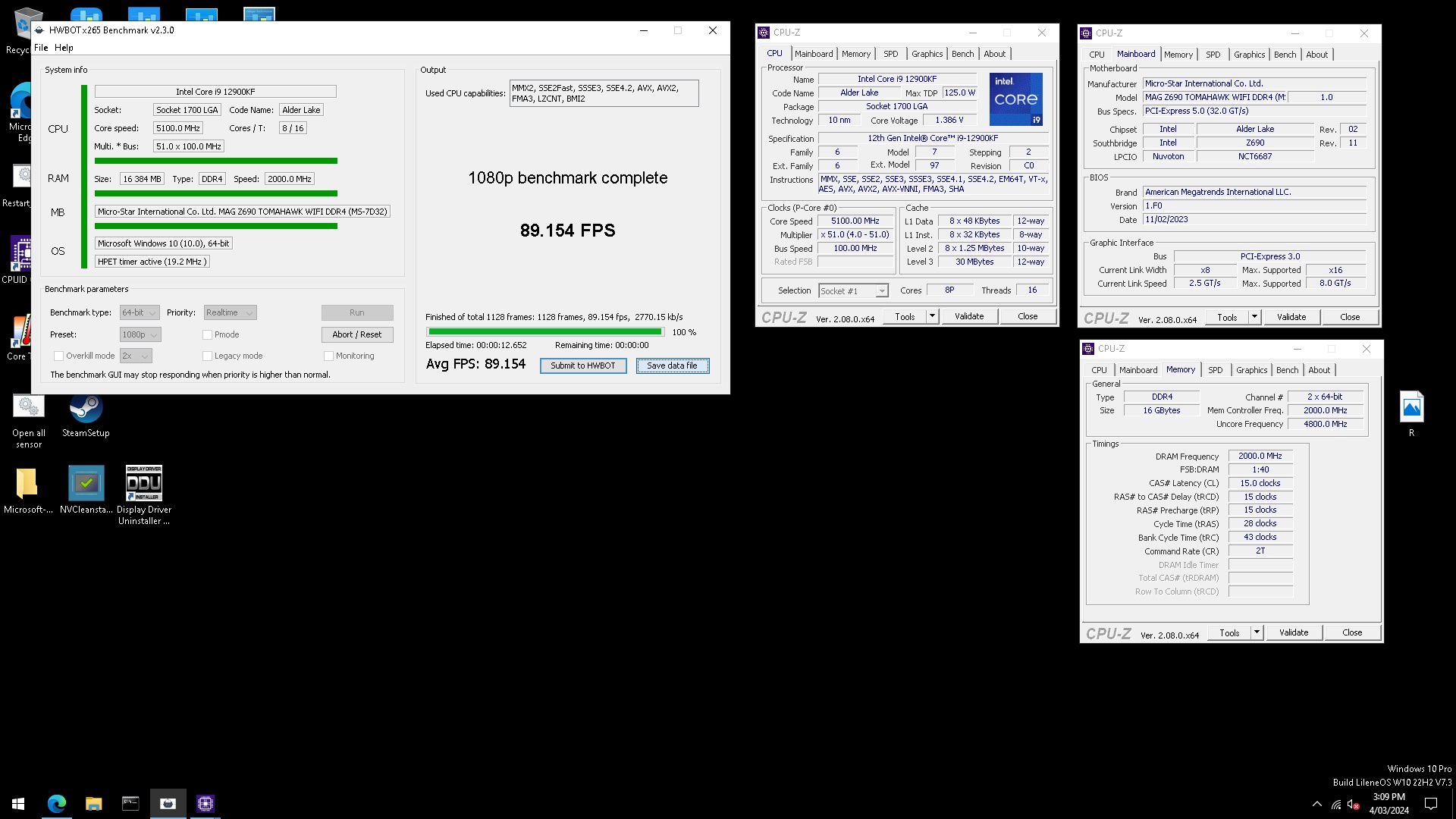The image size is (1456, 819).
Task: Open the Display Driver Uninstaller desktop icon
Action: (143, 495)
